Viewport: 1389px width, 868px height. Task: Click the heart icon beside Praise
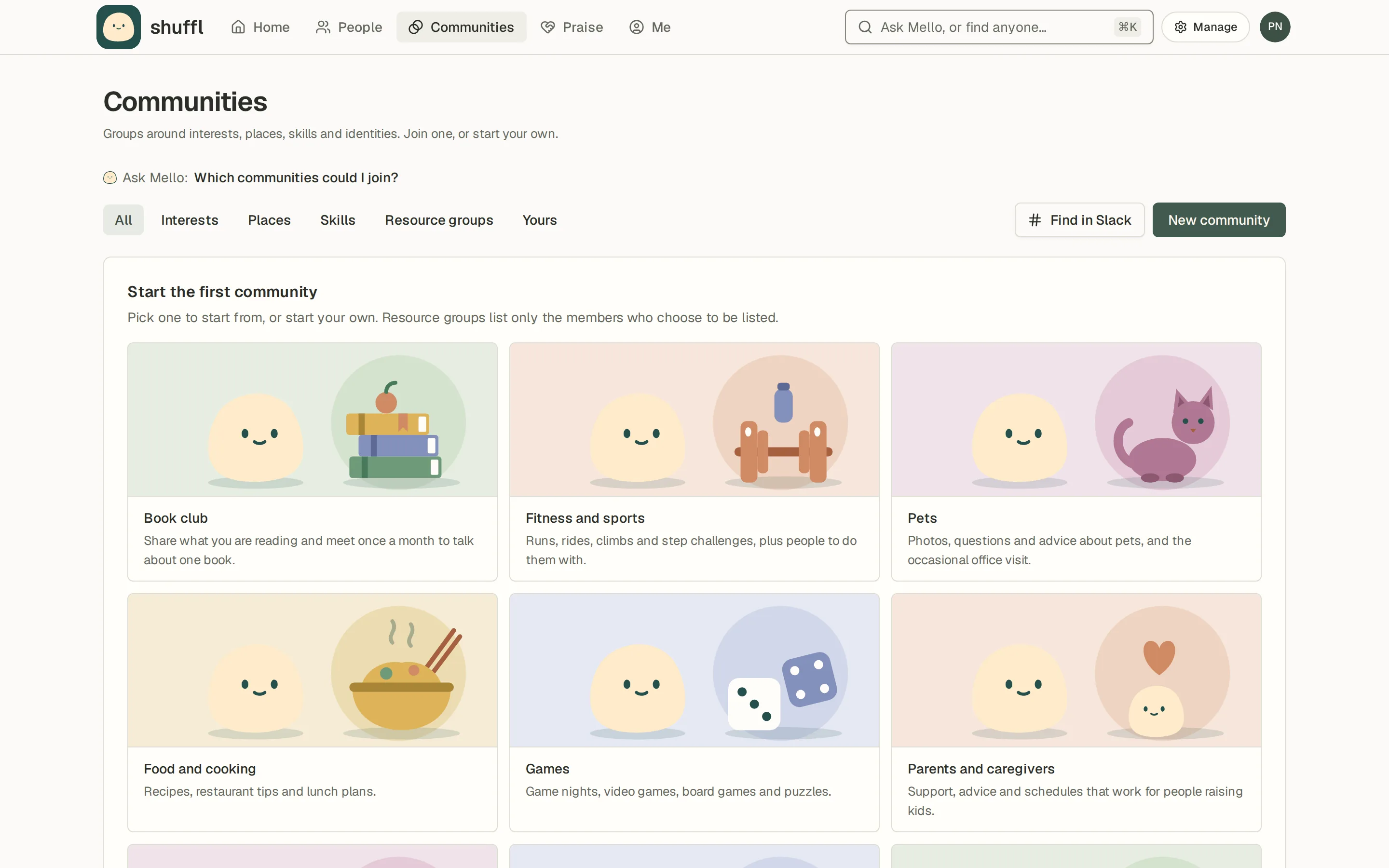[x=547, y=27]
